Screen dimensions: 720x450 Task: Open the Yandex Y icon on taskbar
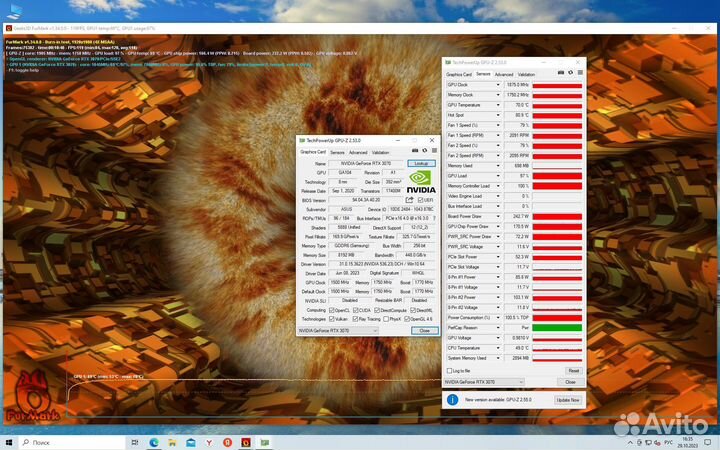click(209, 442)
